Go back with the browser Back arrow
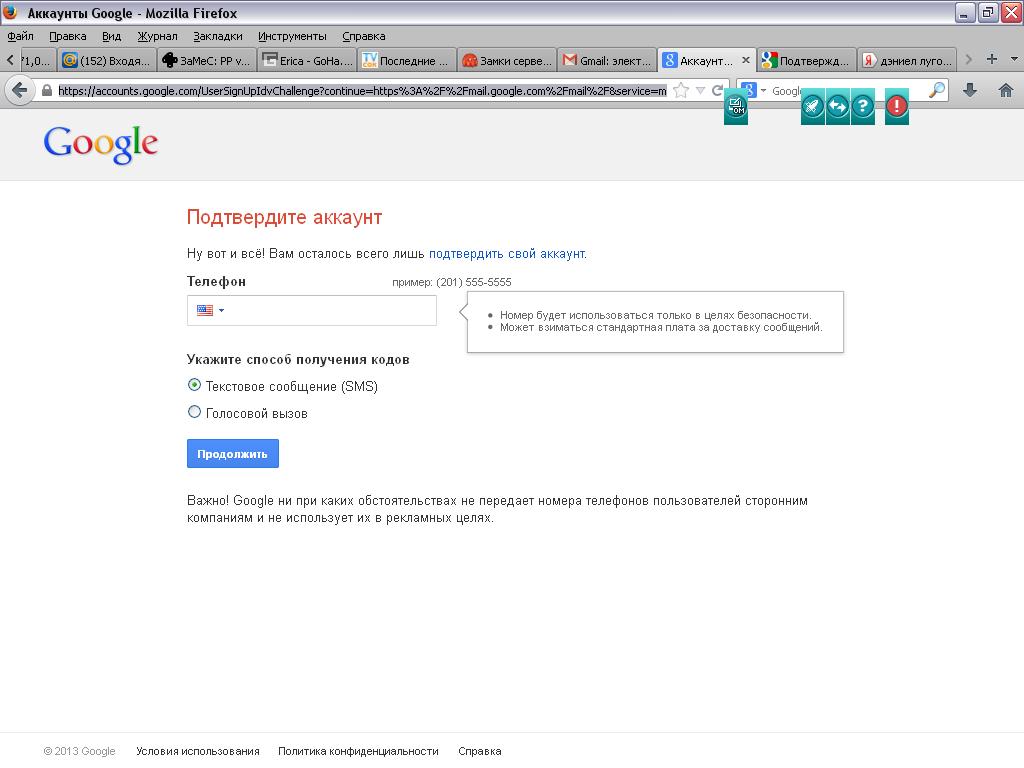1024x768 pixels. [x=20, y=91]
